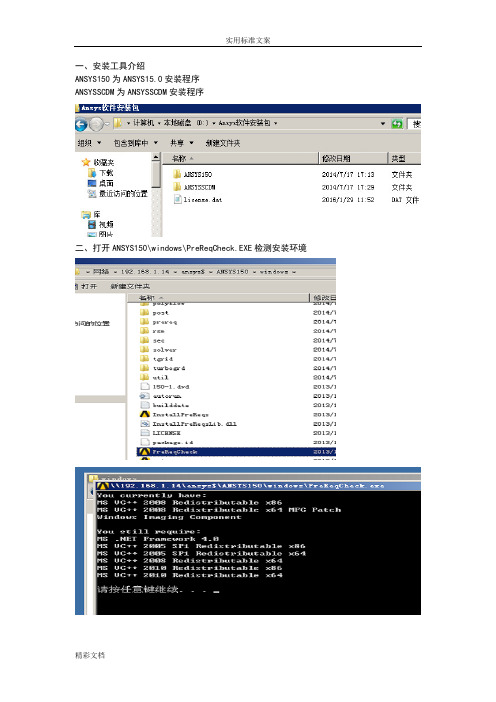Click the ansys$ breadcrumb segment
This screenshot has width=496, height=702.
point(193,272)
